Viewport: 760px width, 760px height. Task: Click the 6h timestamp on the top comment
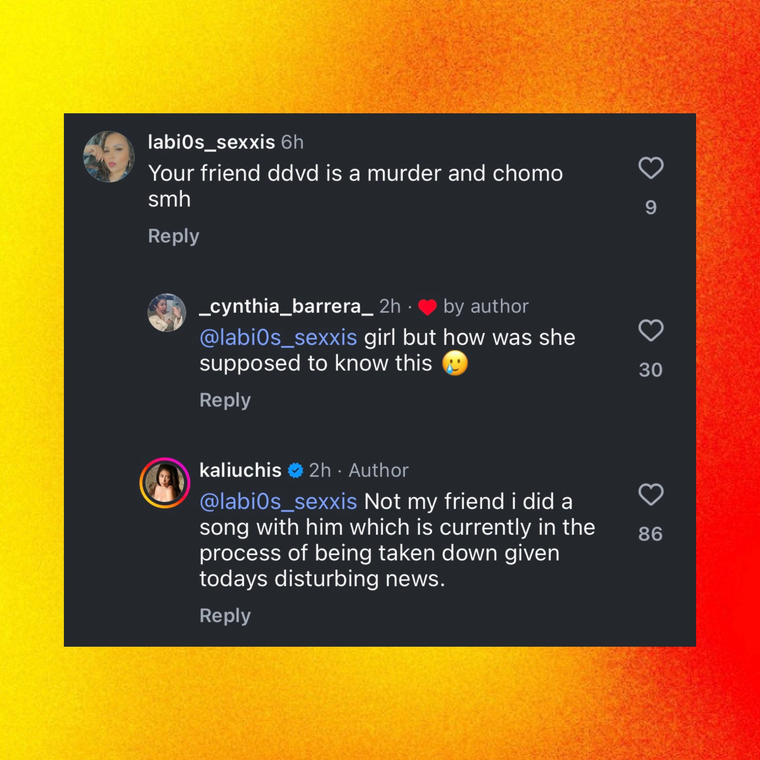pos(292,142)
